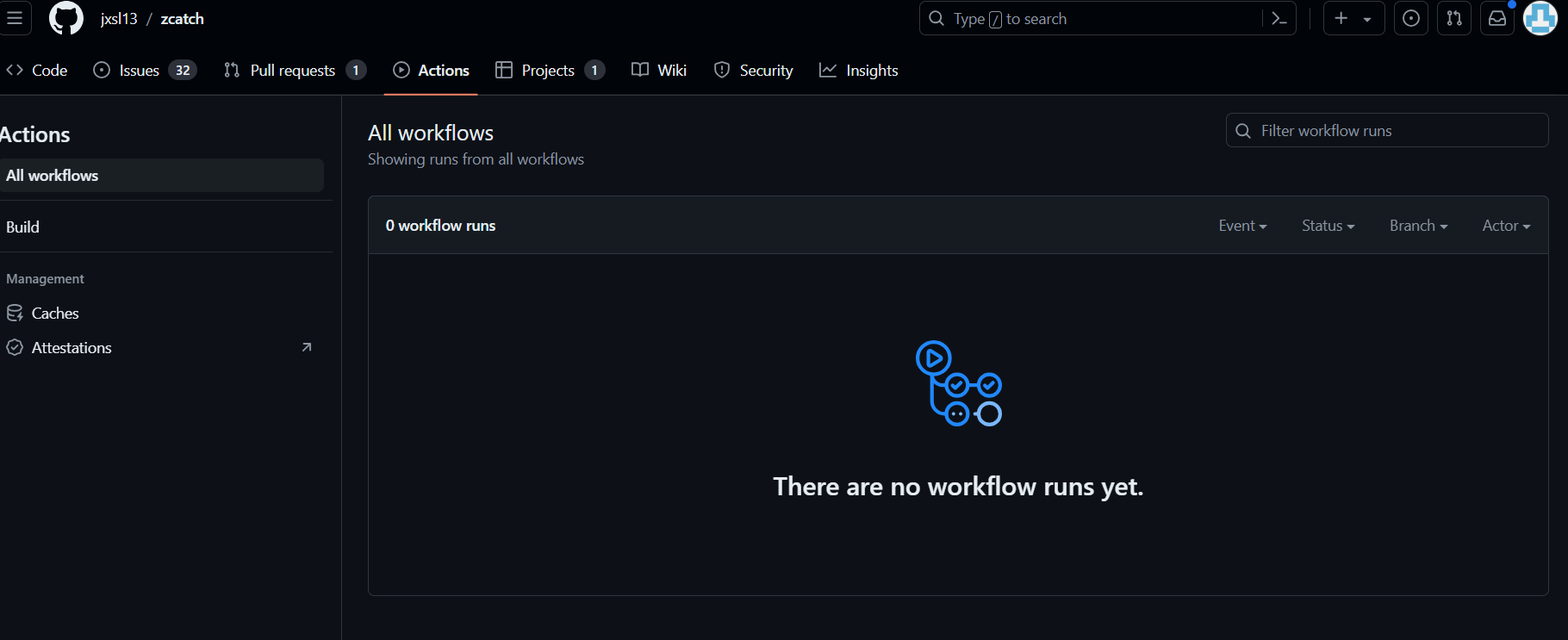Click the jxsl13 owner link
This screenshot has width=1568, height=640.
tap(119, 19)
